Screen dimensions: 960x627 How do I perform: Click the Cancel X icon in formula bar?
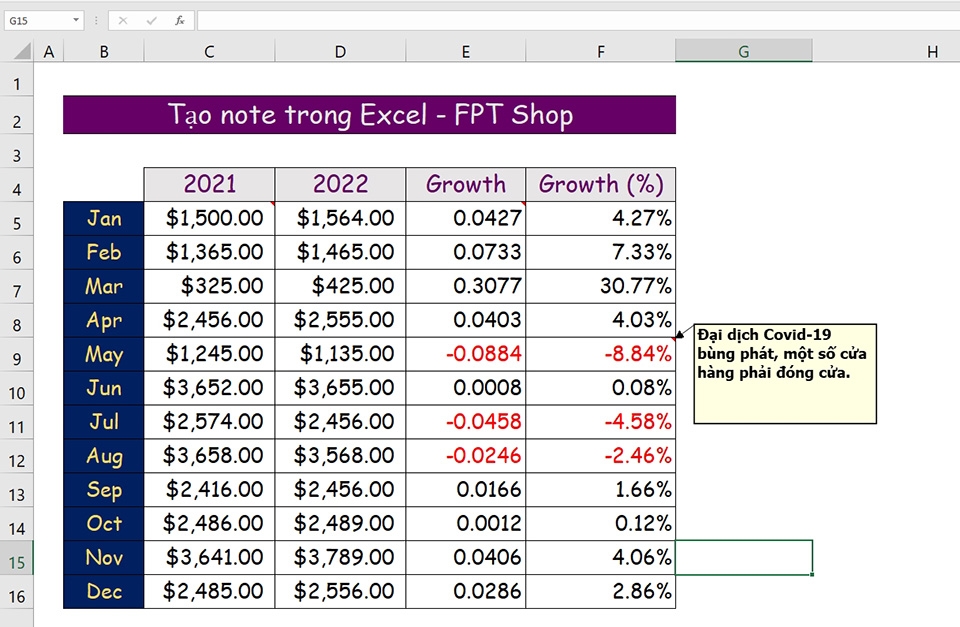123,20
